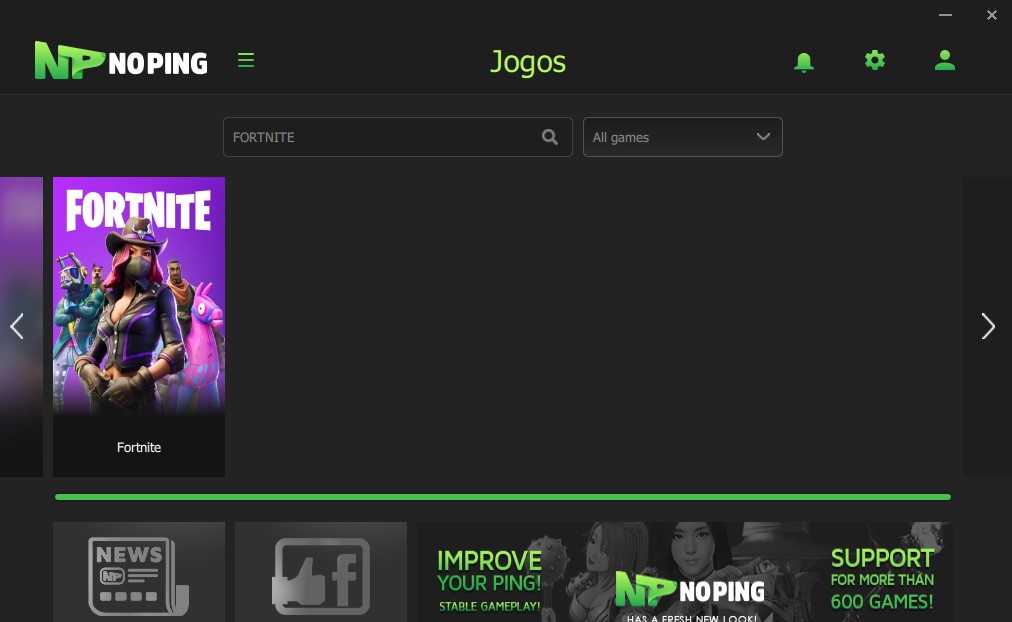This screenshot has height=622, width=1012.
Task: Go to next games with right arrow
Action: point(987,326)
